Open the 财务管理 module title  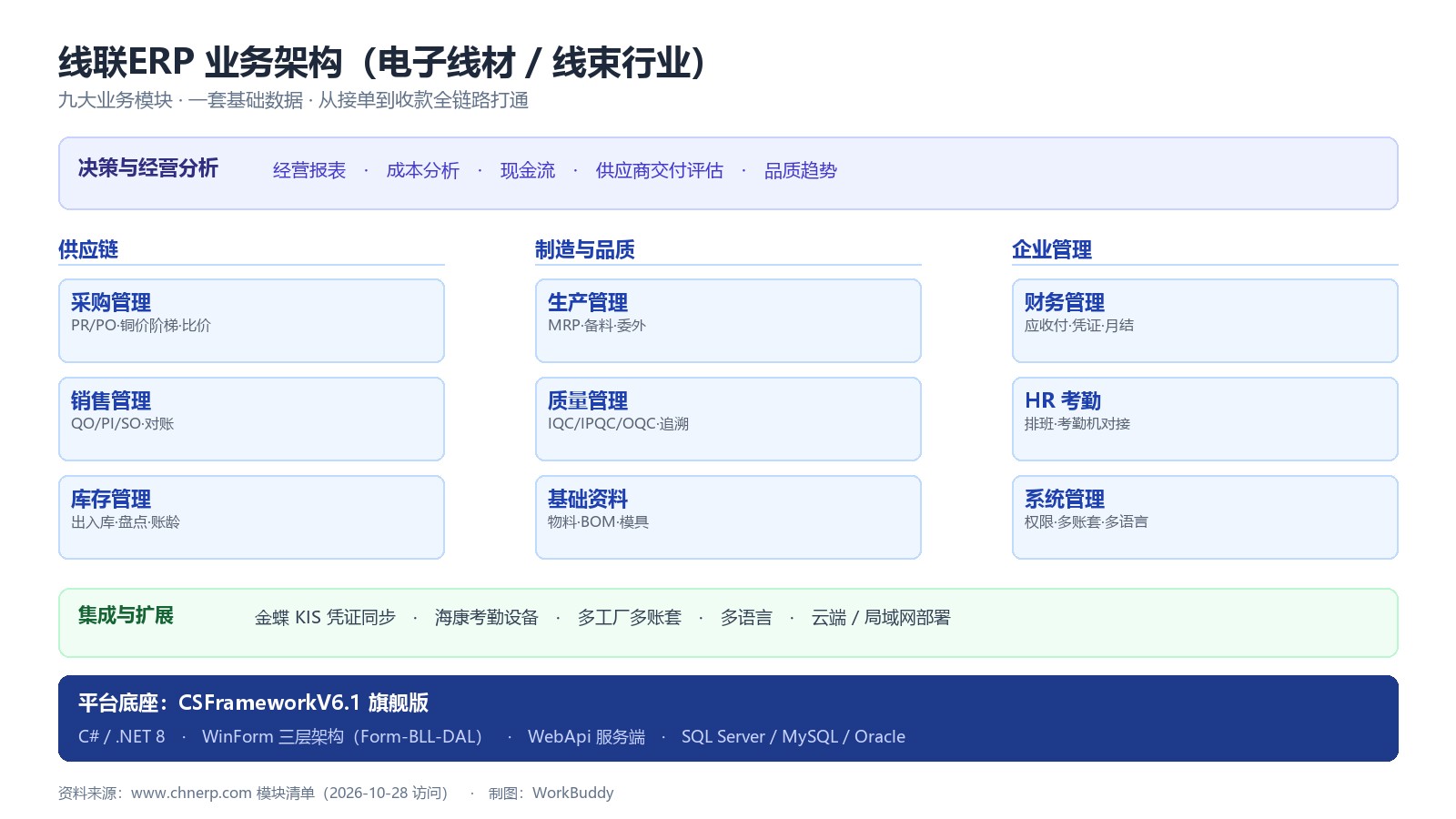1065,302
